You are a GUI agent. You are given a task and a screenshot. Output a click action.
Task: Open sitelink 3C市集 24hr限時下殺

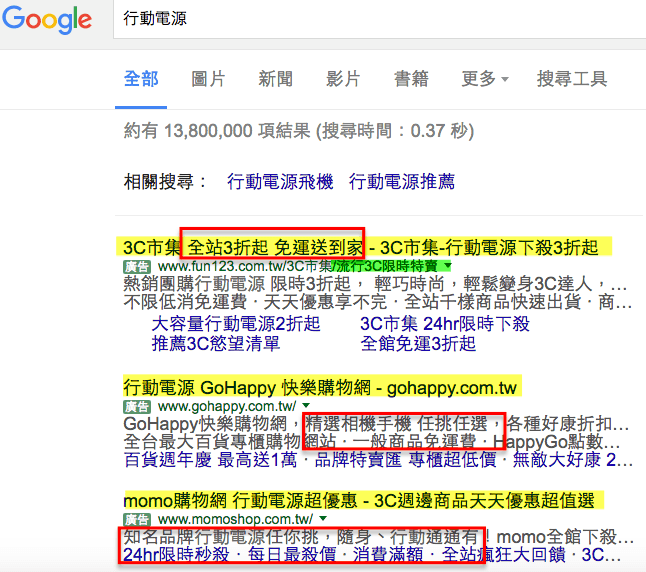point(445,324)
